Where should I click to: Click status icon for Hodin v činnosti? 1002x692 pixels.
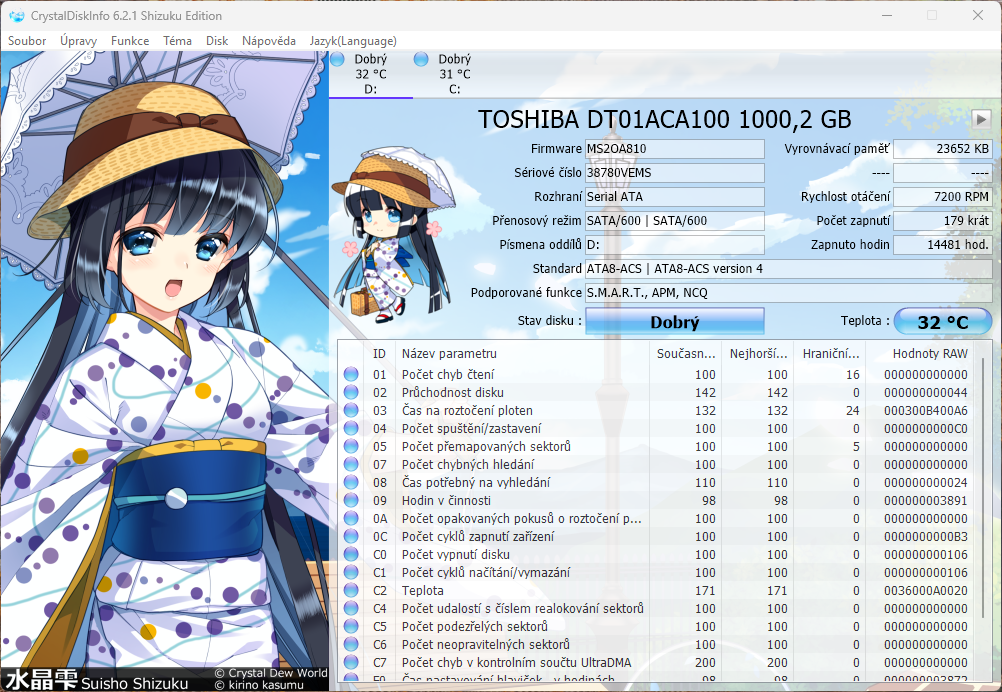click(x=351, y=500)
